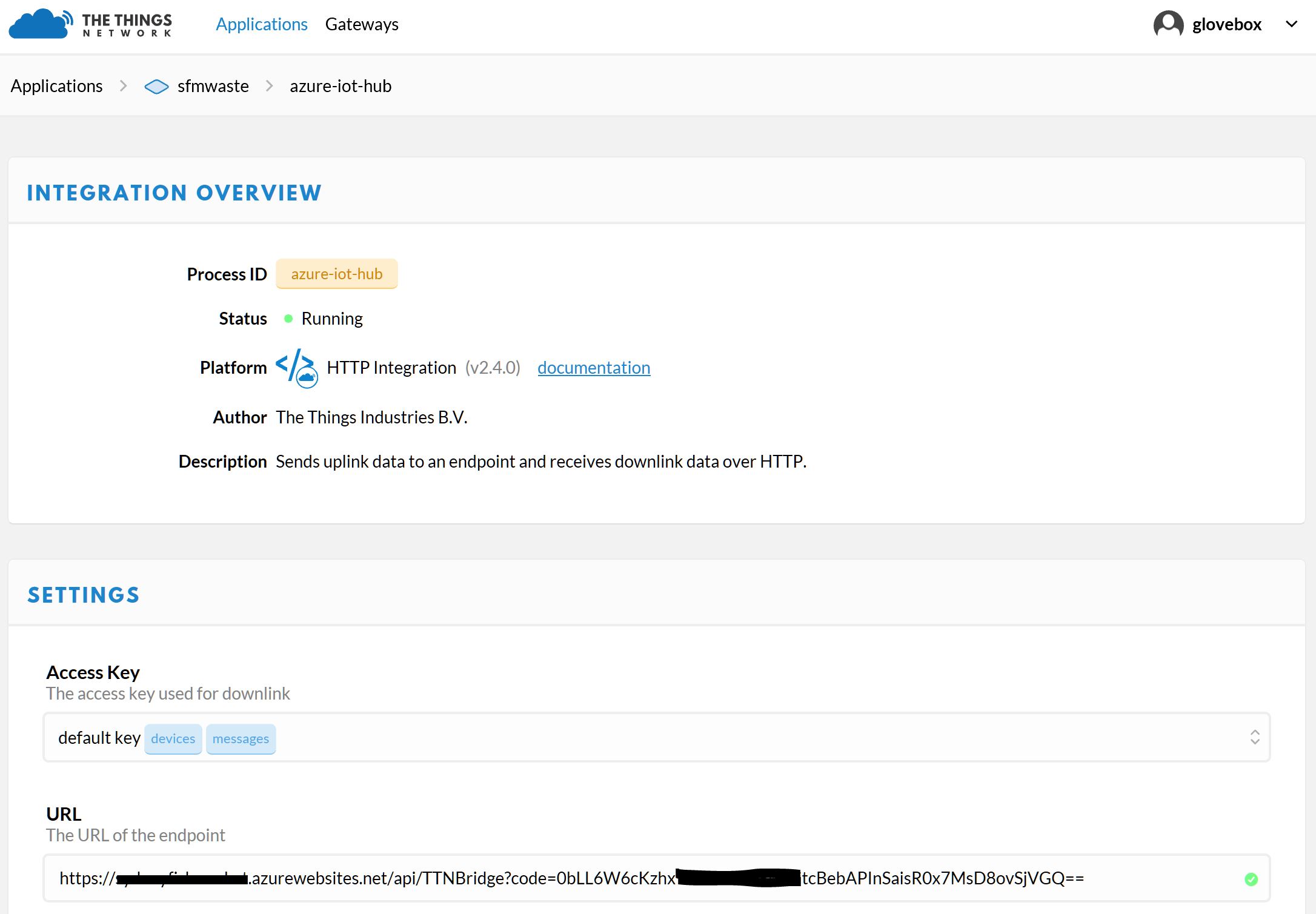
Task: Click the green Running status dot
Action: click(x=288, y=319)
